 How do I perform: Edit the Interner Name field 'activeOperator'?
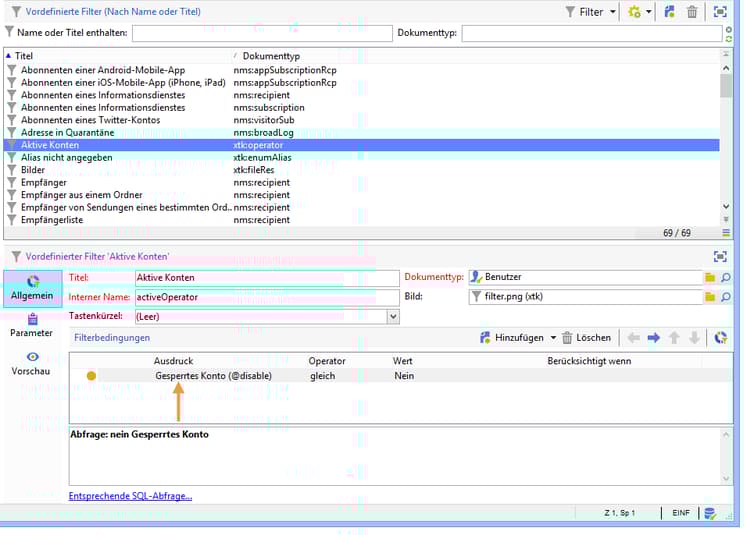tap(267, 297)
